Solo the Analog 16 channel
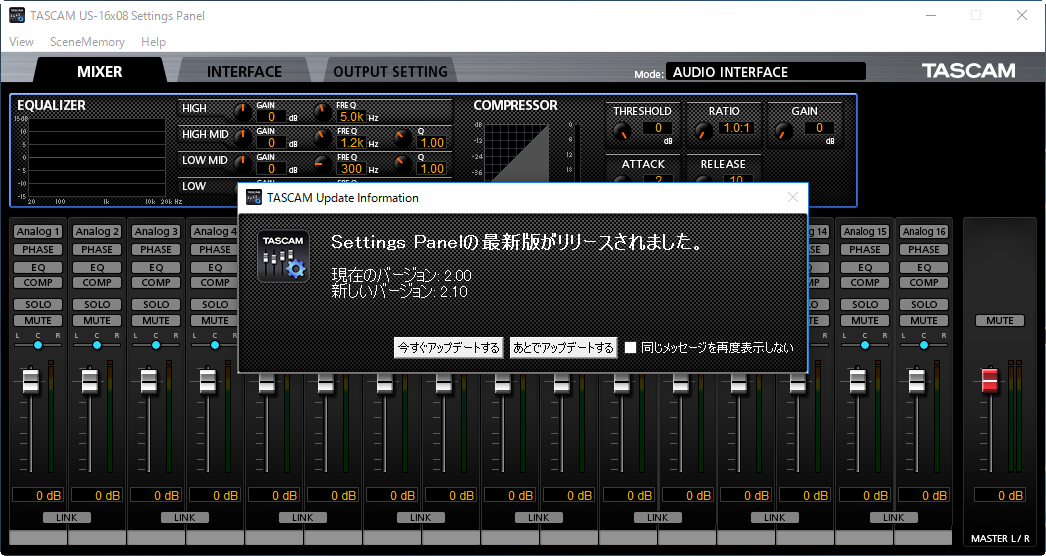1046x556 pixels. click(924, 304)
